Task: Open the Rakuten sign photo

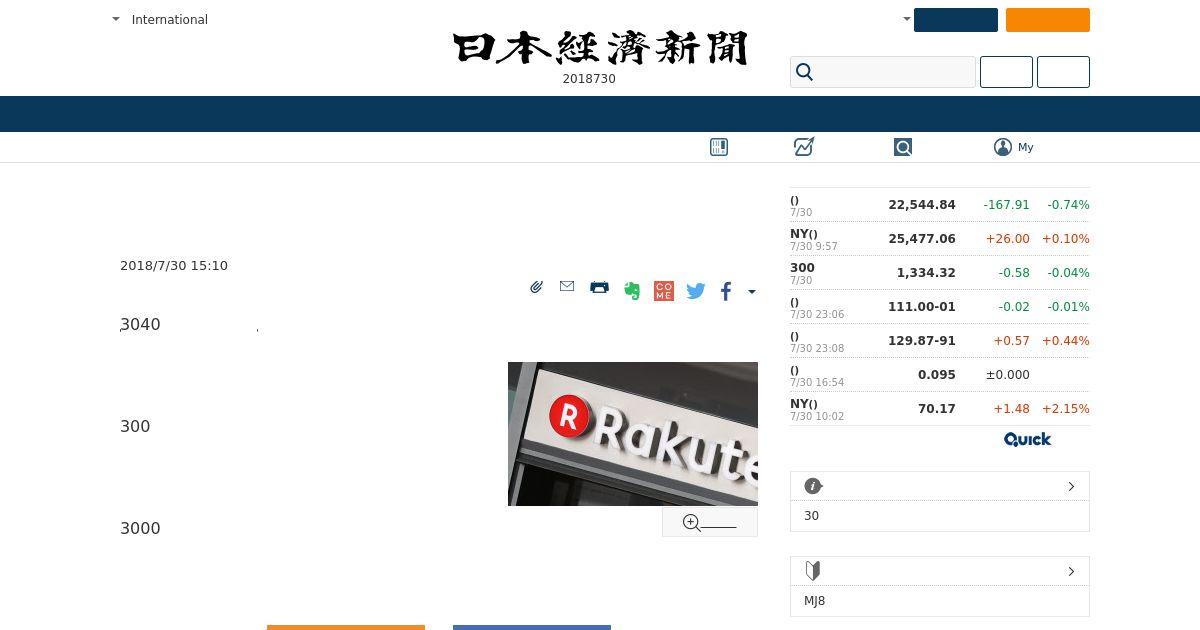Action: coord(633,434)
